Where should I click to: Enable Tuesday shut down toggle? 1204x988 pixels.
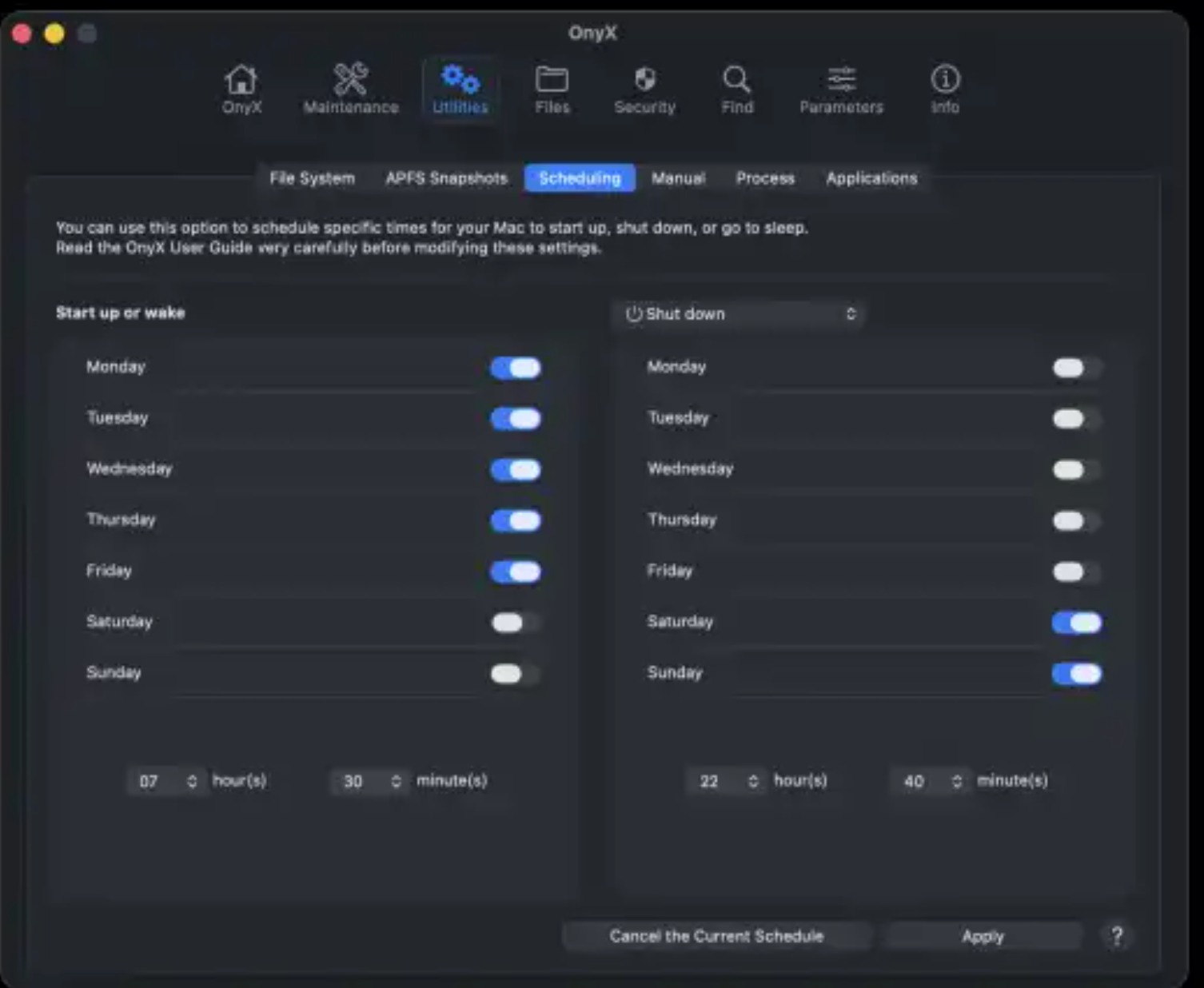click(x=1077, y=419)
